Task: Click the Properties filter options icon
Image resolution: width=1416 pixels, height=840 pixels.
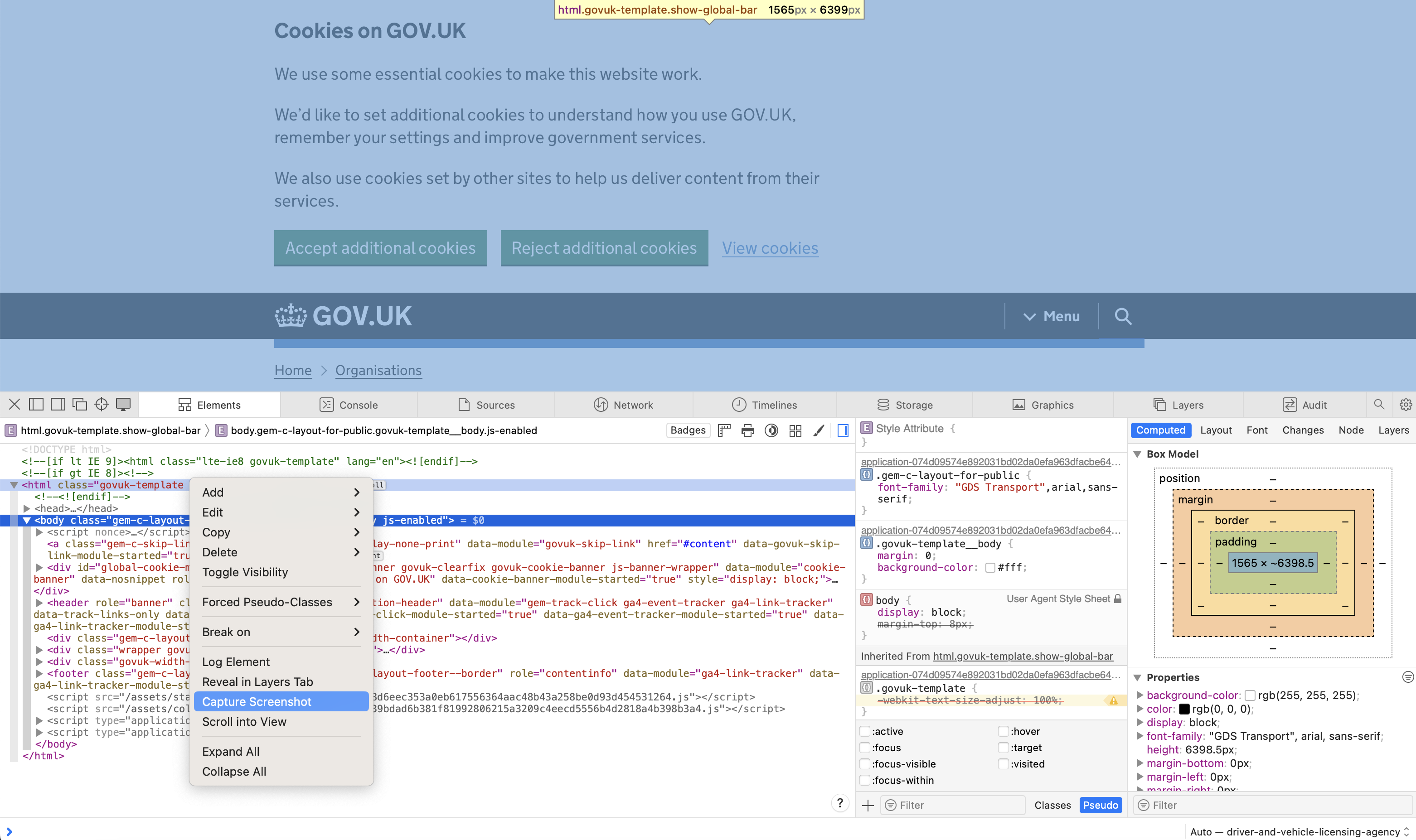Action: click(1407, 677)
